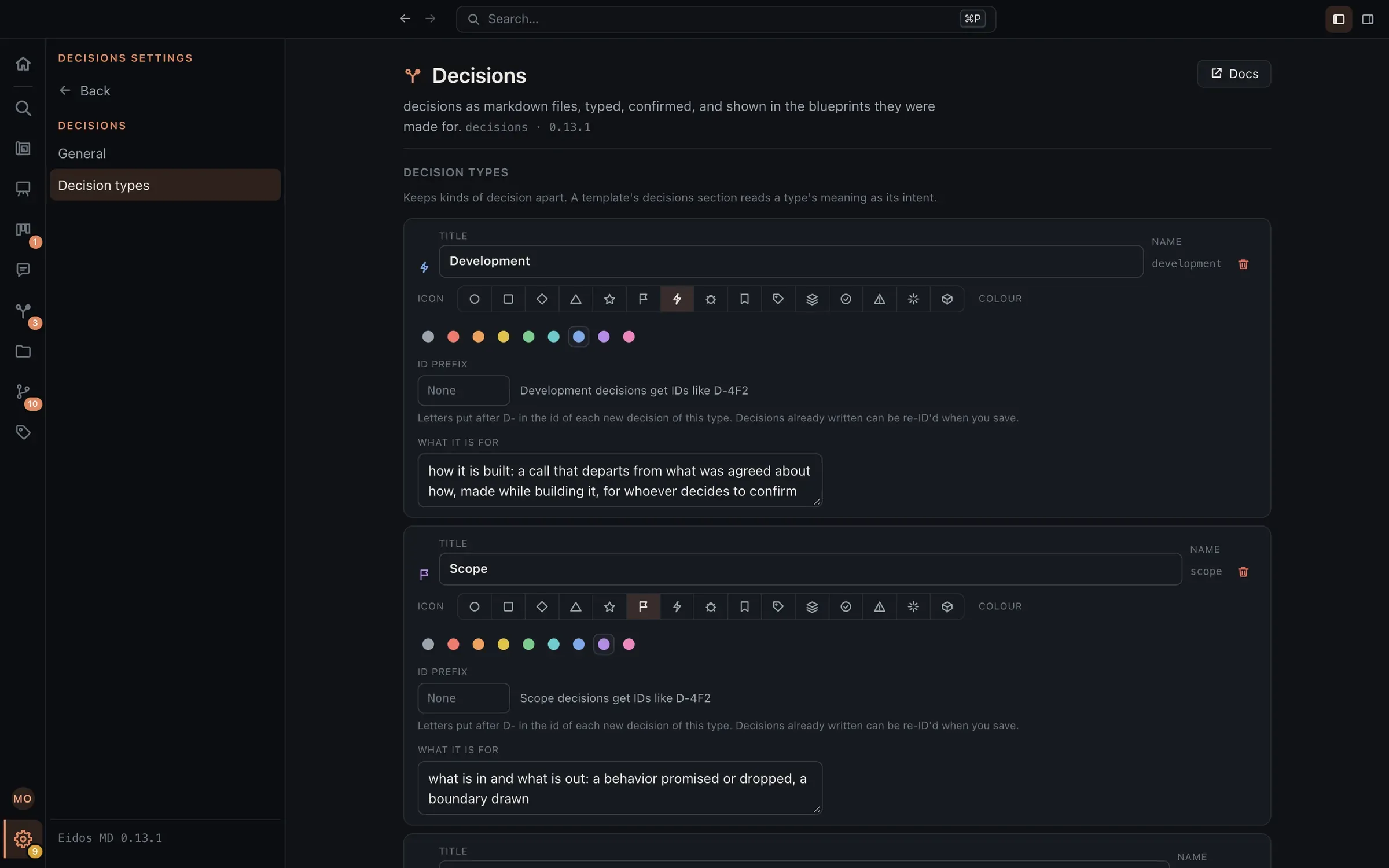This screenshot has width=1389, height=868.
Task: Choose the bookmark icon for Development
Action: tap(744, 299)
